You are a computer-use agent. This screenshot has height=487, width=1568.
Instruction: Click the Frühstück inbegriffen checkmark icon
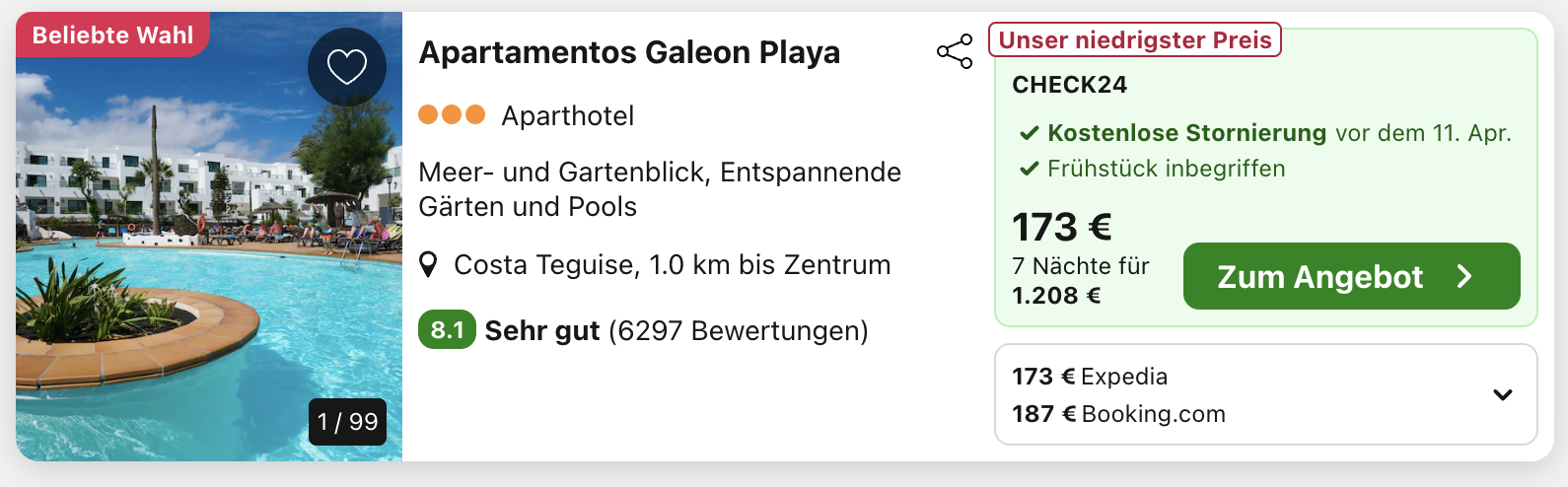(x=1029, y=169)
